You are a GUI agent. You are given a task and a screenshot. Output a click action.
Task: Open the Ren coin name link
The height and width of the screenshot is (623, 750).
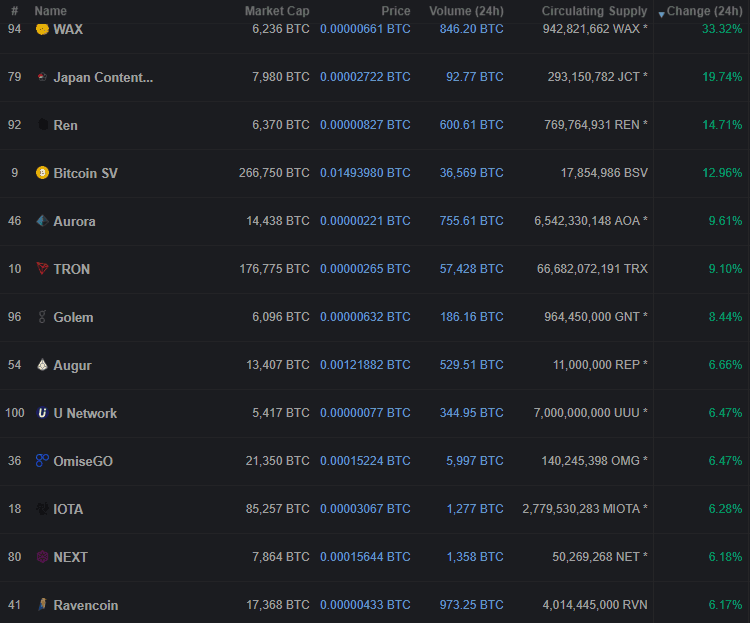click(x=66, y=125)
